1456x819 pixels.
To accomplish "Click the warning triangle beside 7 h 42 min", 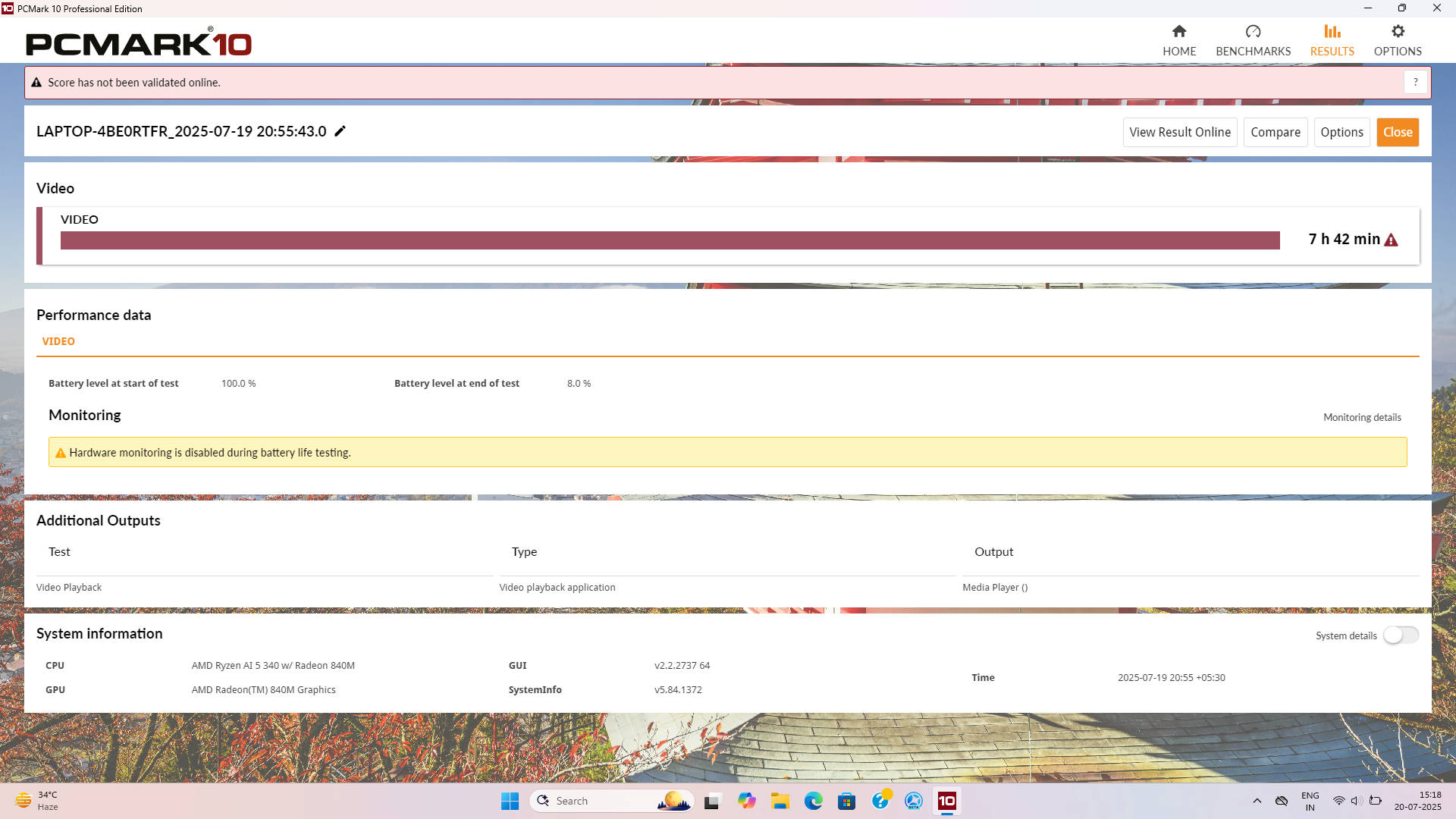I will click(1391, 240).
